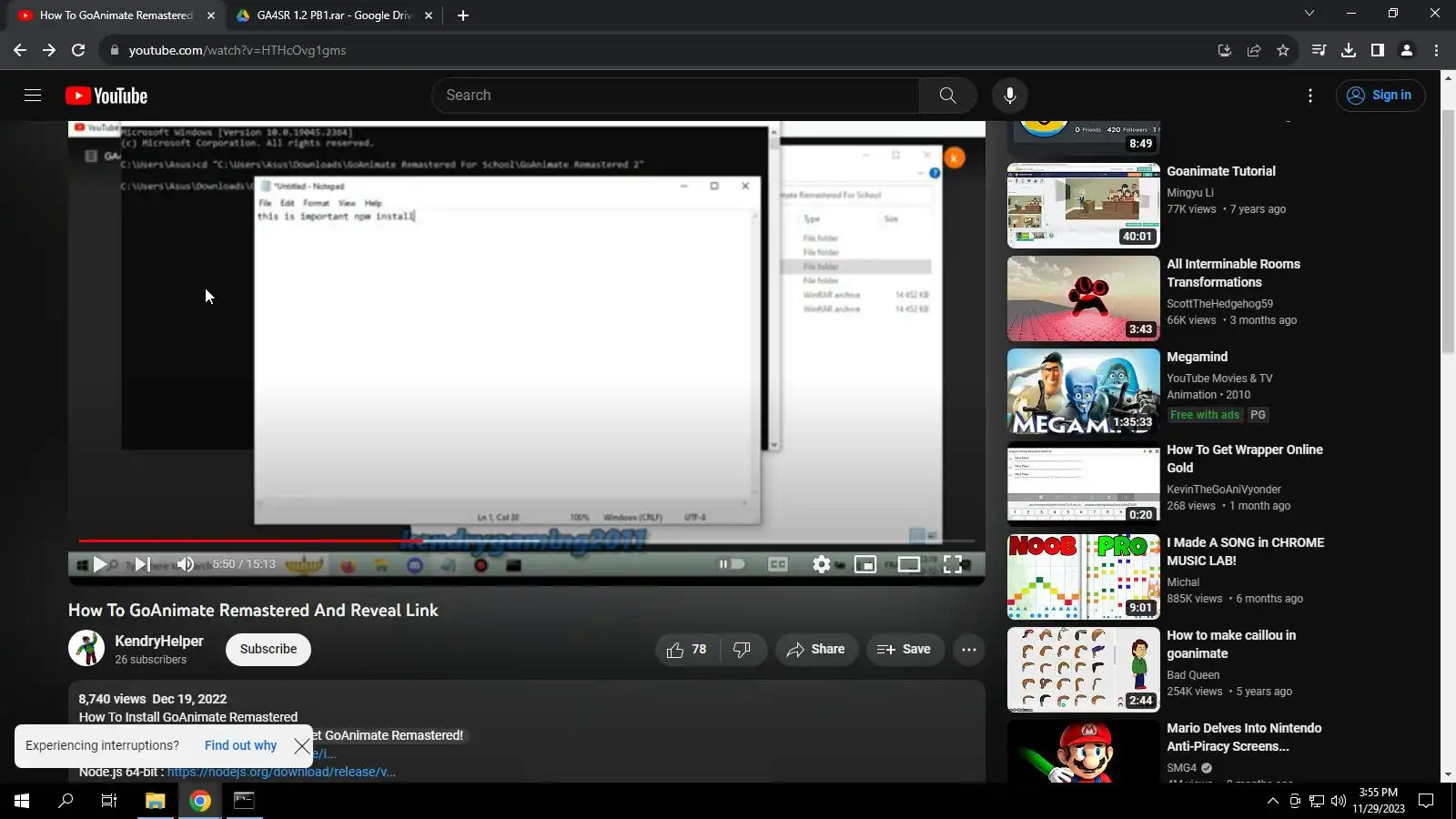The height and width of the screenshot is (819, 1456).
Task: Open the Chrome three-dot menu
Action: click(x=1436, y=50)
